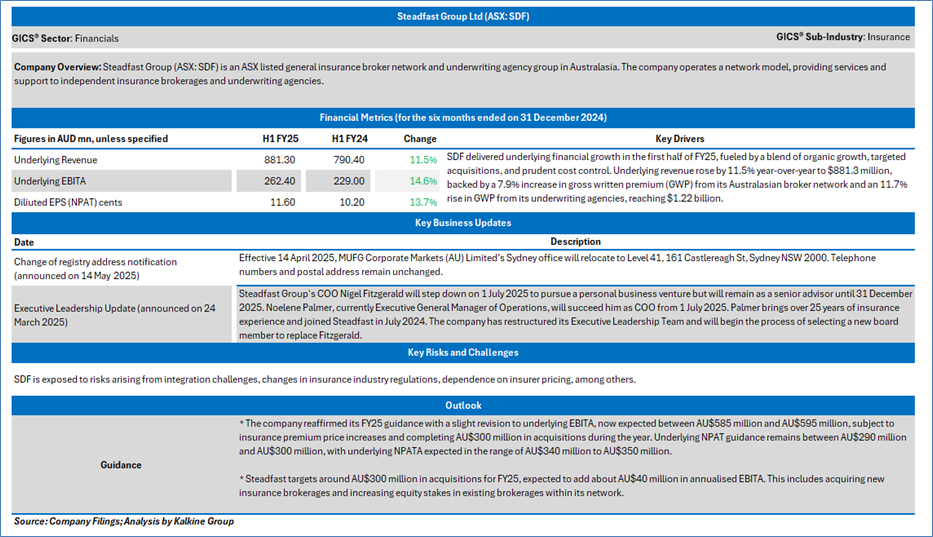This screenshot has height=537, width=933.
Task: Select the 10.20 EPS value
Action: pyautogui.click(x=352, y=202)
